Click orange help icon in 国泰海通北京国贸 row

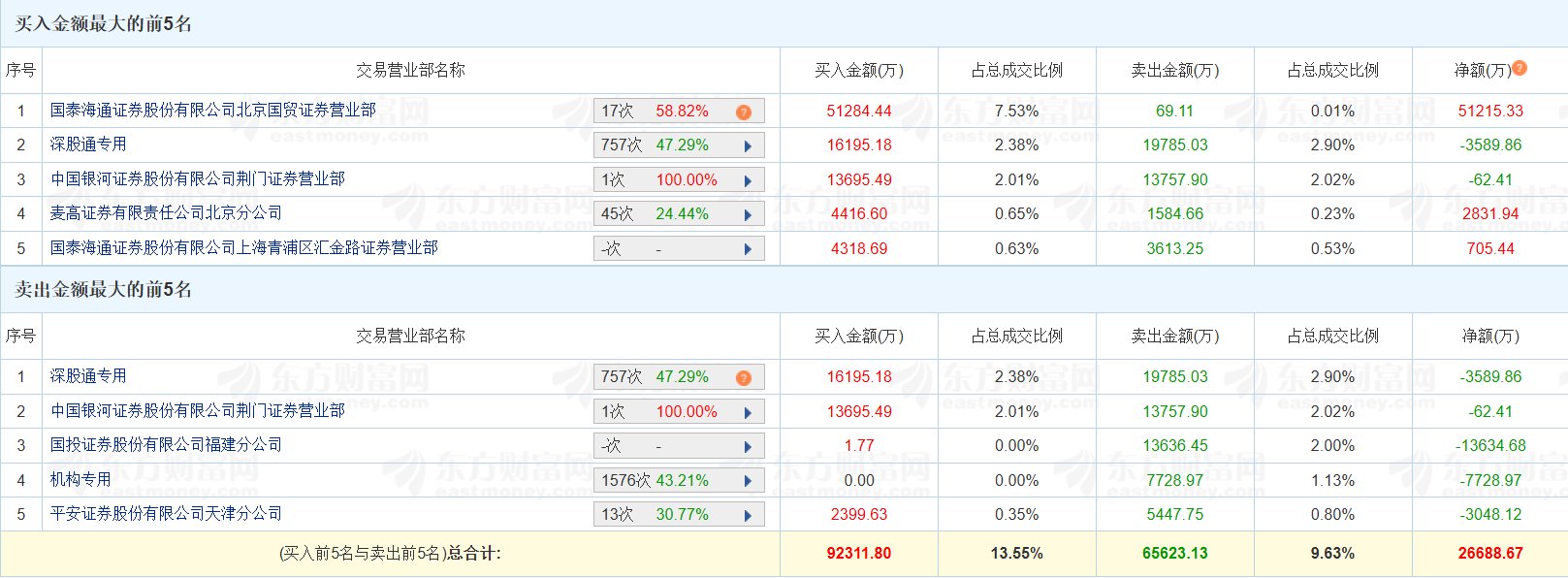pyautogui.click(x=744, y=112)
